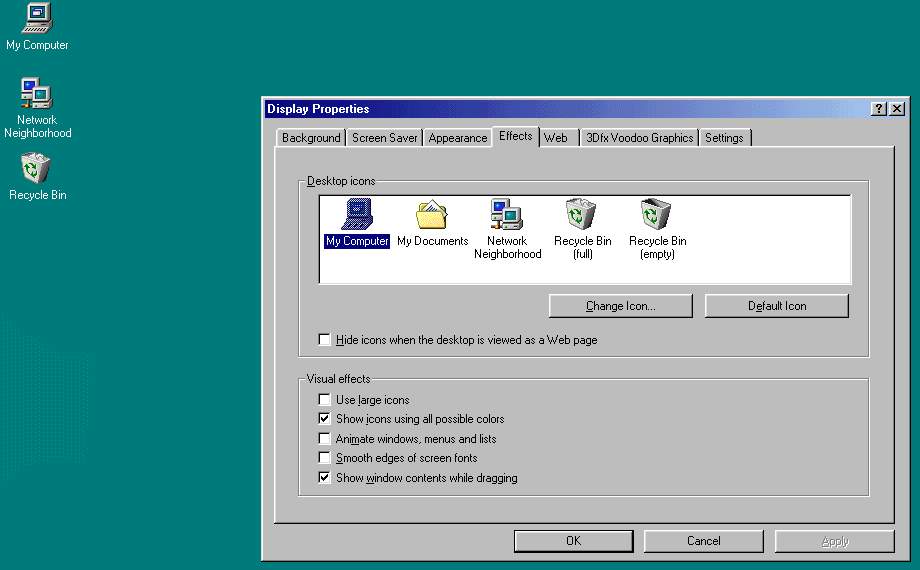Switch to the Screen Saver tab
Image resolution: width=920 pixels, height=570 pixels.
pyautogui.click(x=384, y=138)
